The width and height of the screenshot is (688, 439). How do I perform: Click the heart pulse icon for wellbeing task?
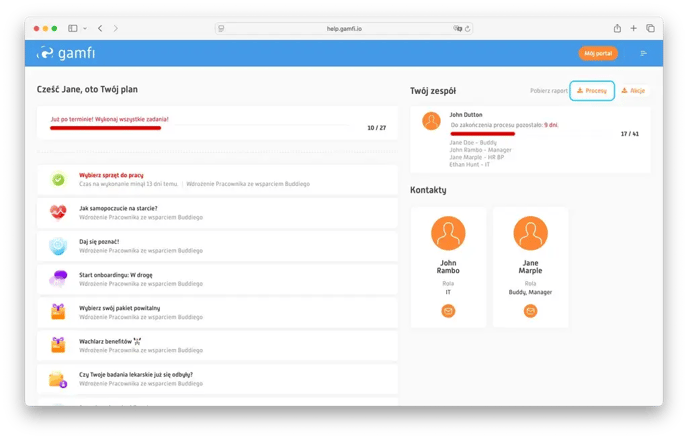coord(58,213)
